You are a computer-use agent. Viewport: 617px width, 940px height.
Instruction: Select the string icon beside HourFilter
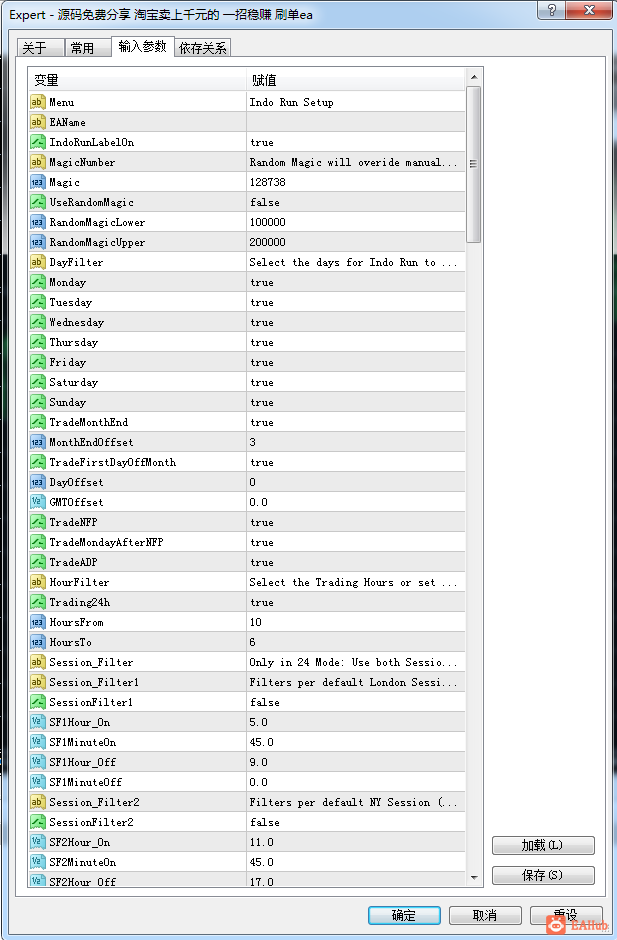[x=37, y=582]
